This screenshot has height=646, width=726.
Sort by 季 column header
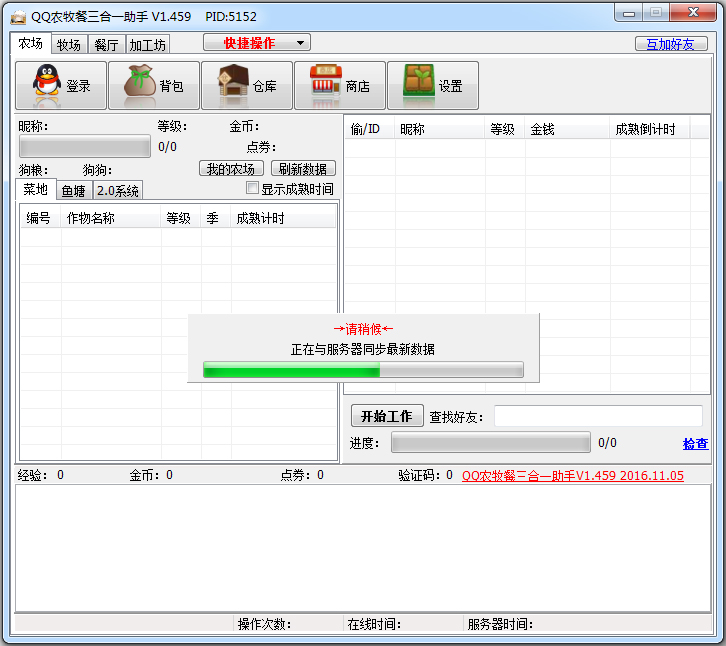(x=216, y=218)
